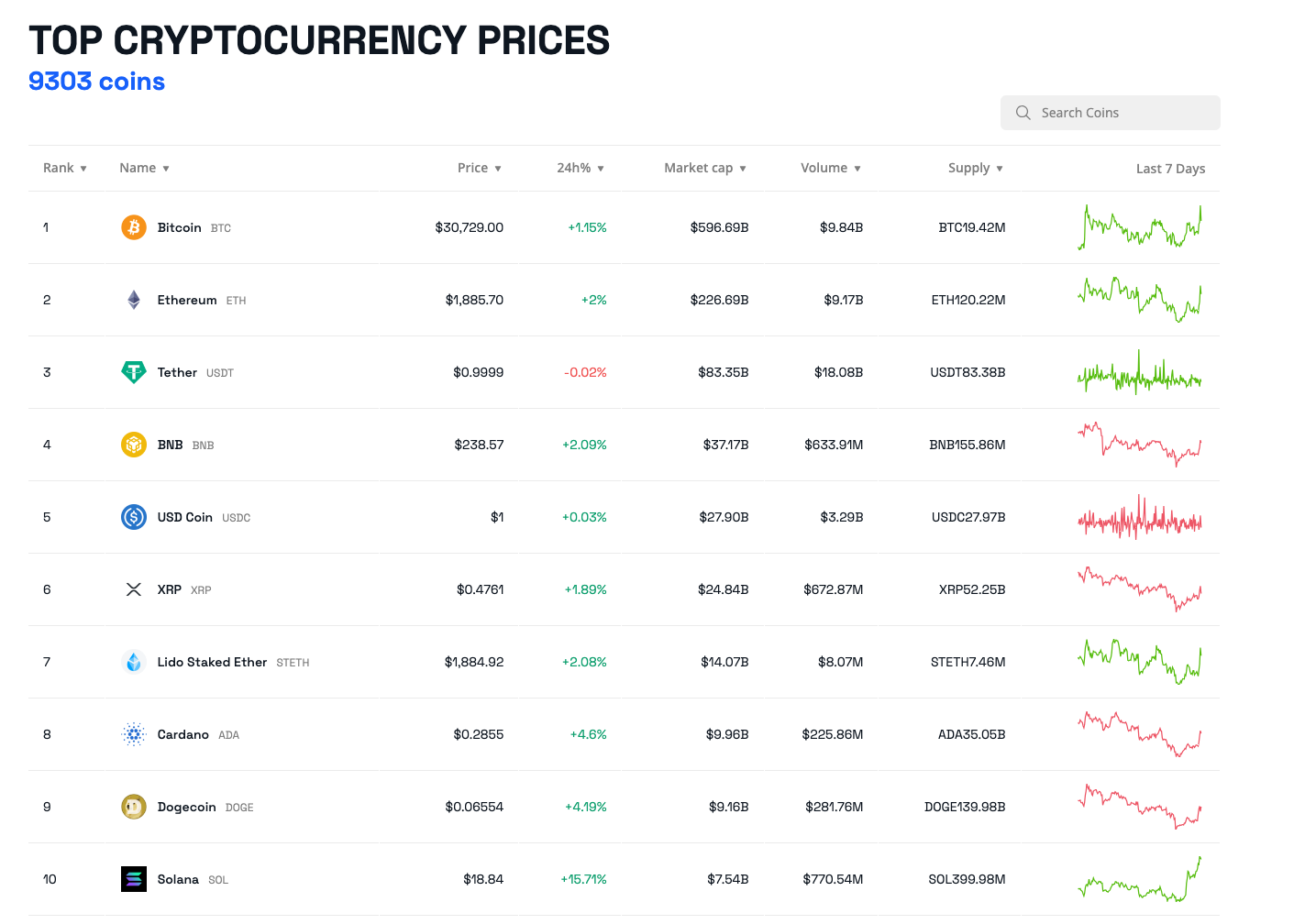Sort by Market cap header
The image size is (1305, 924).
tap(704, 168)
